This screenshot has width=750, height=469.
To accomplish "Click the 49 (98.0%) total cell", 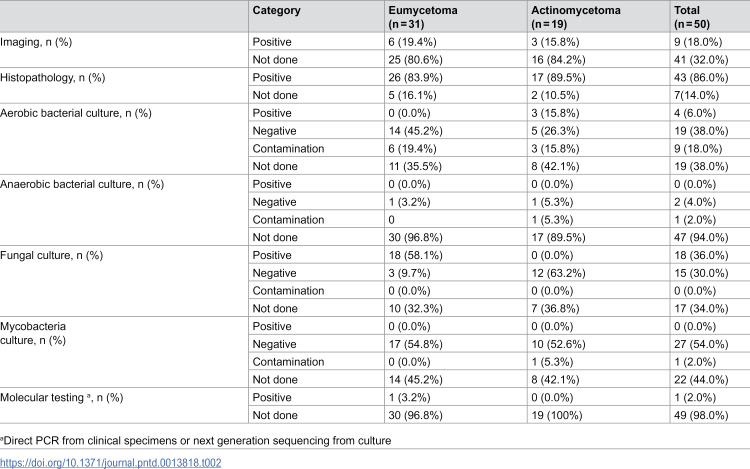I will tap(701, 415).
